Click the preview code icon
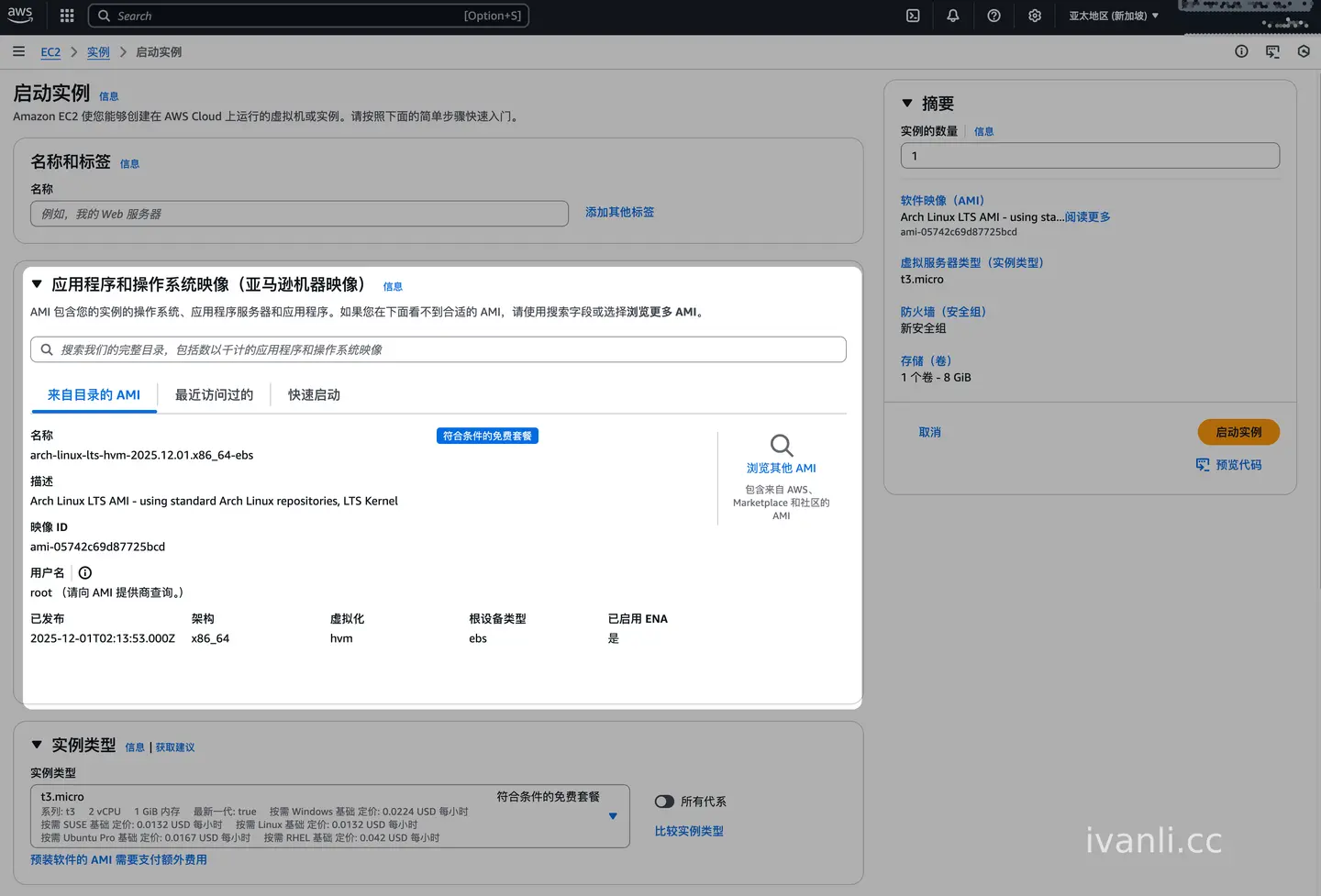Screen dimensions: 1321x896 [1203, 465]
